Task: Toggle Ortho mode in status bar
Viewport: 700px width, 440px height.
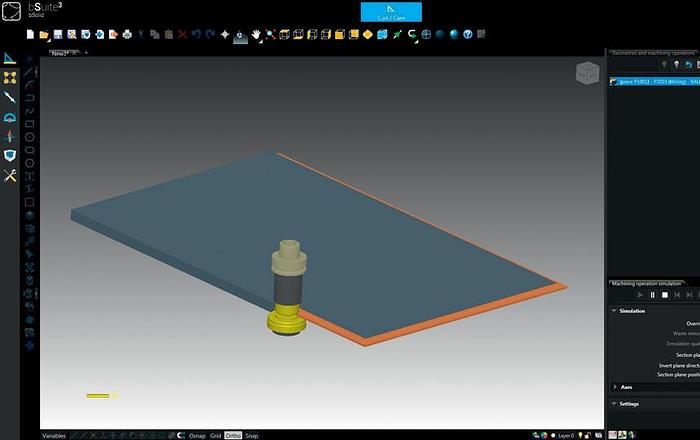Action: click(x=233, y=435)
